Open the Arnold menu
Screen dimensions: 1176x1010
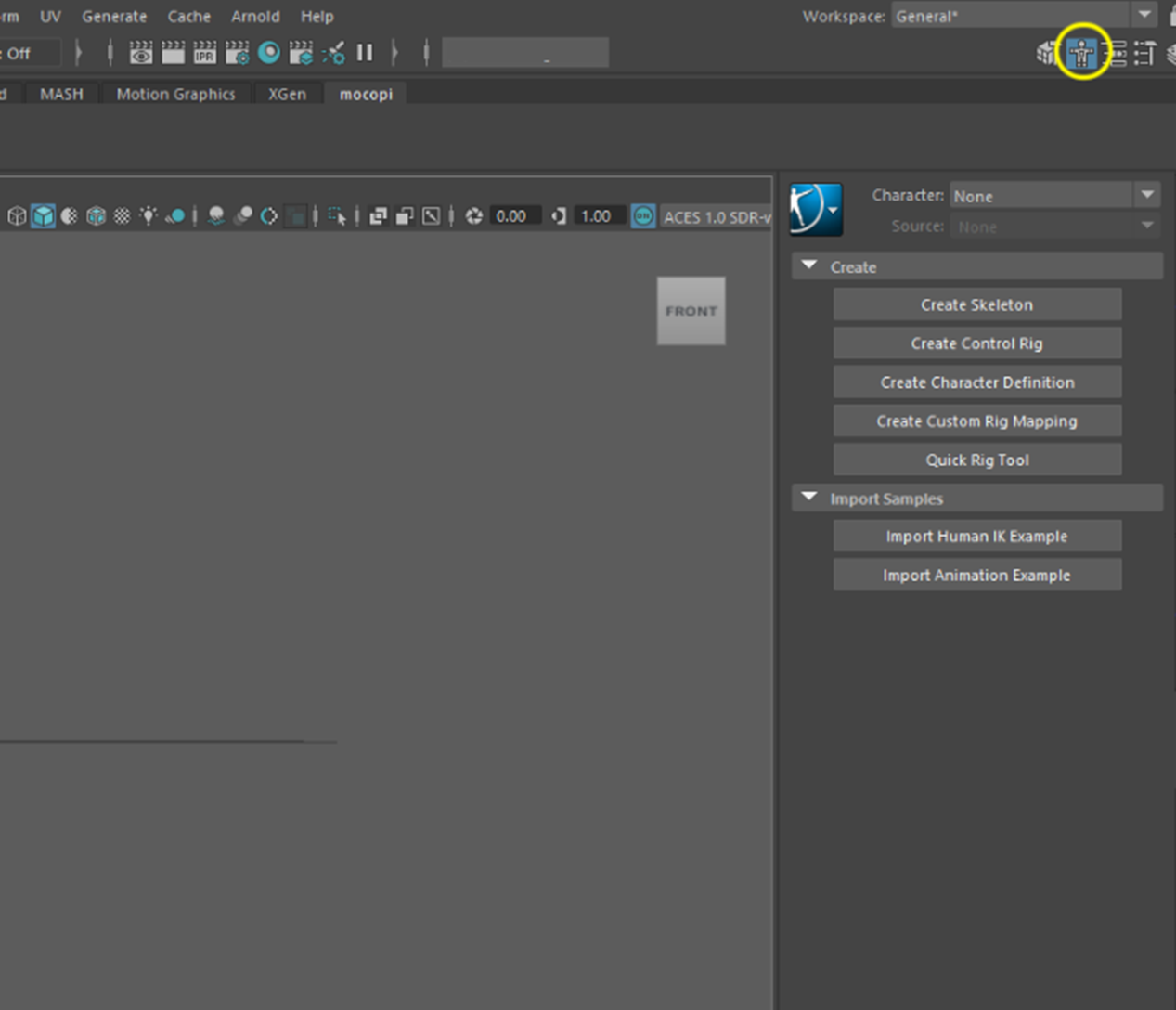(255, 17)
